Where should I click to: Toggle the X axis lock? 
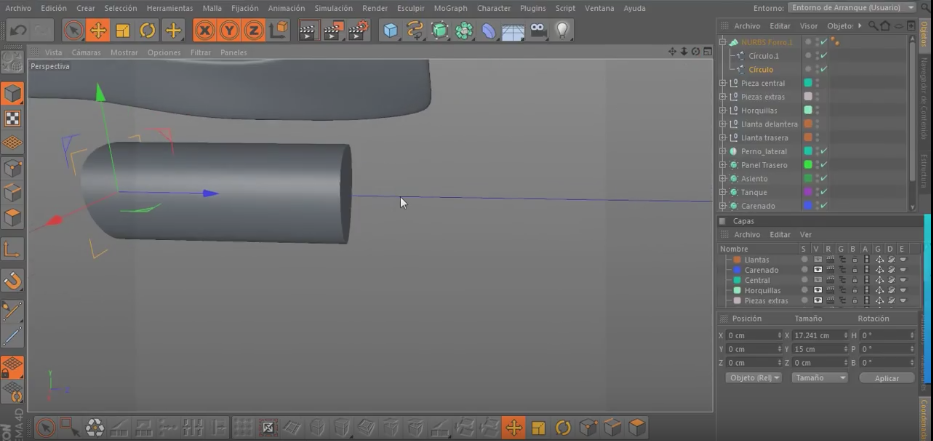pyautogui.click(x=205, y=30)
